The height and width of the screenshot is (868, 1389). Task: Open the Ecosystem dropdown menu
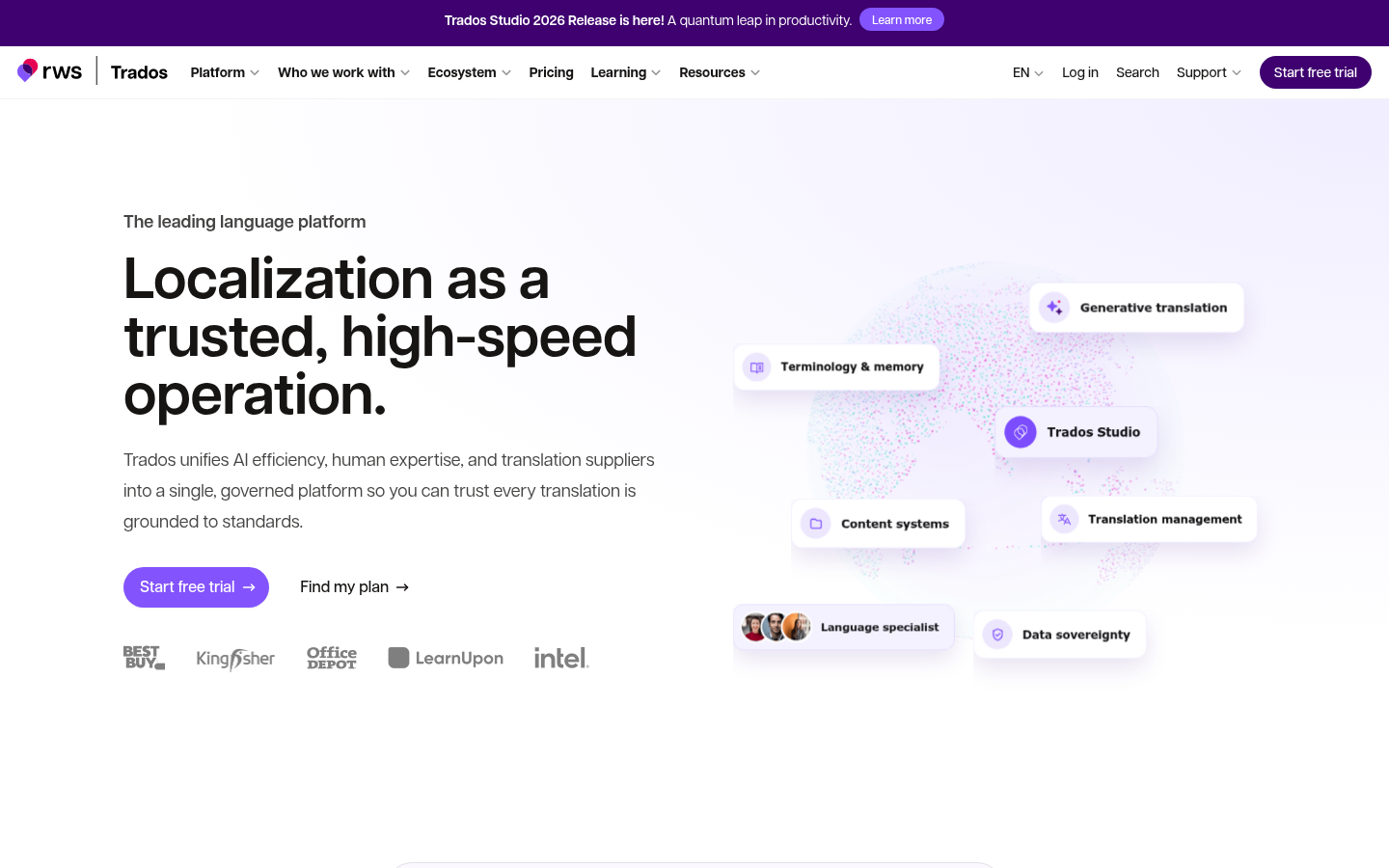(x=470, y=72)
